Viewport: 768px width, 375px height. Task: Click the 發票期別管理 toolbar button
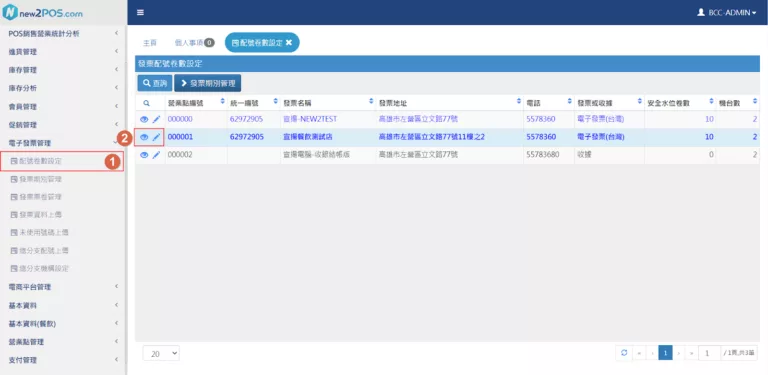[x=208, y=83]
